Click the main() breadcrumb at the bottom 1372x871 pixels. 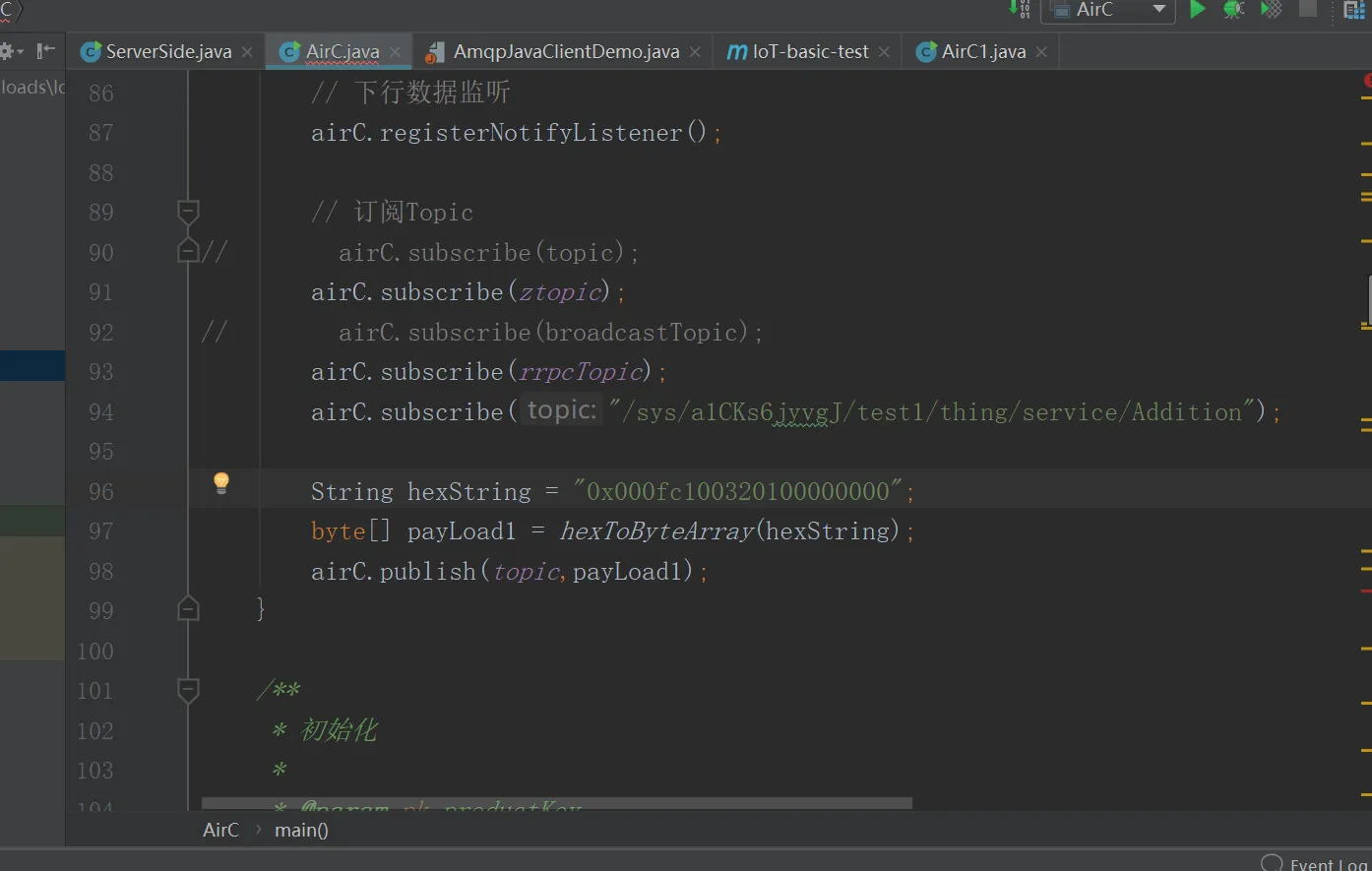[x=301, y=831]
